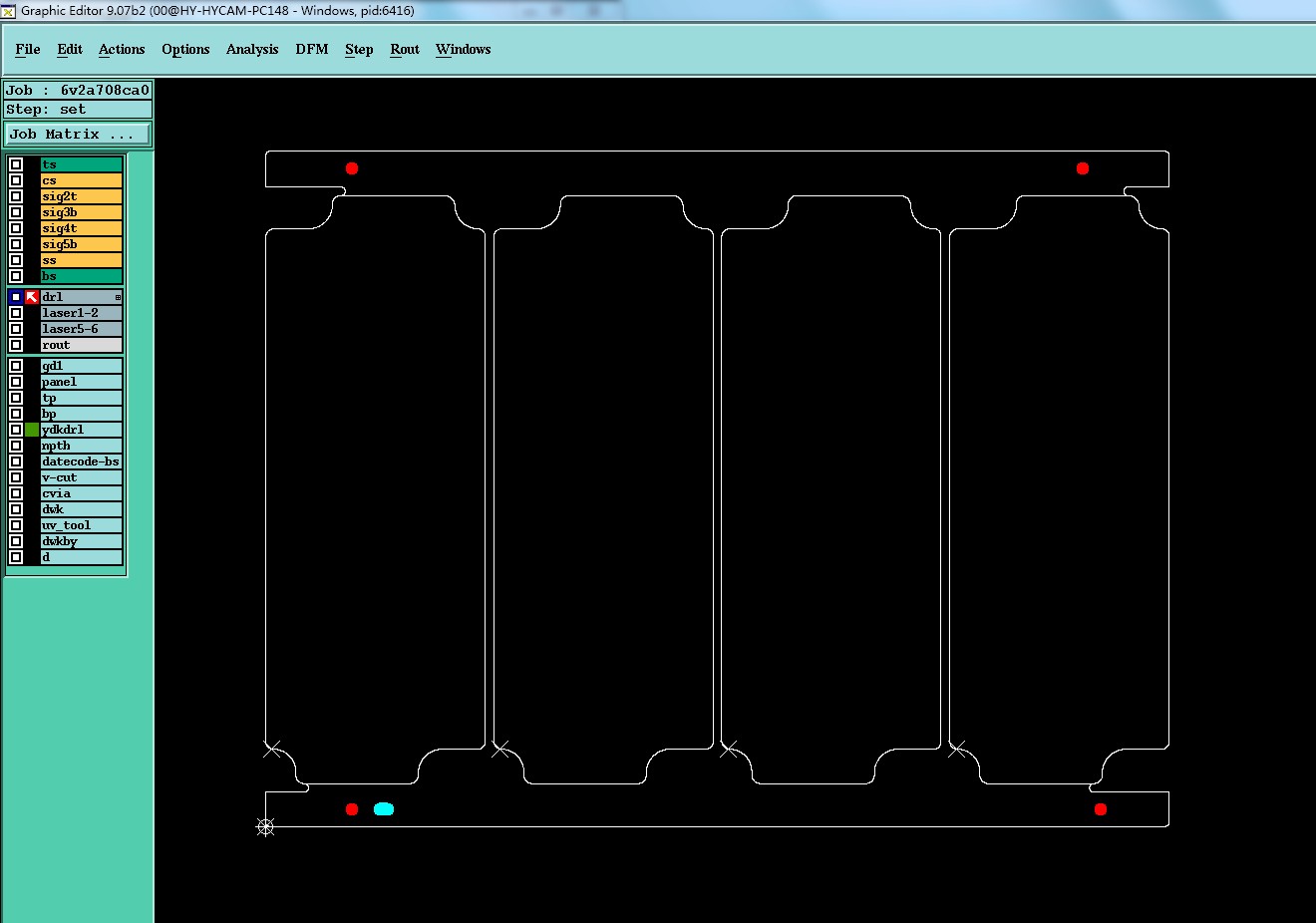The image size is (1316, 923).
Task: Click X cross mark at fourth board's lower-left corner
Action: tap(957, 748)
